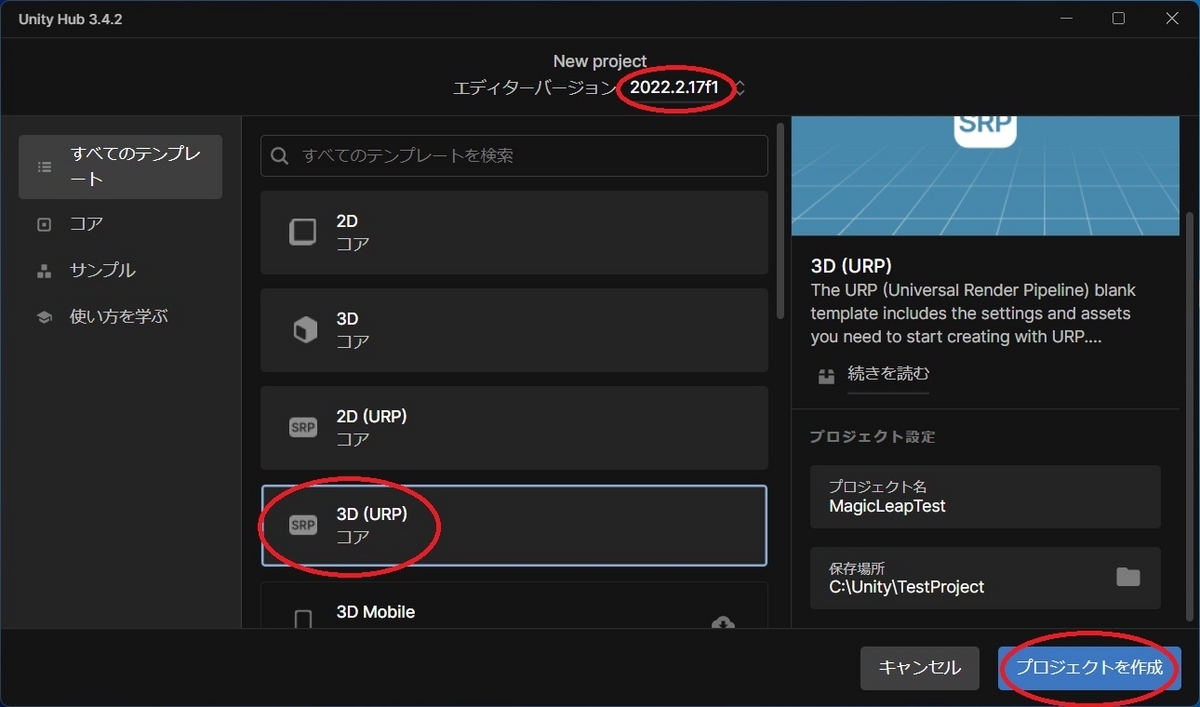Select the 使い方を学ぶ category
Viewport: 1200px width, 707px height.
point(120,316)
